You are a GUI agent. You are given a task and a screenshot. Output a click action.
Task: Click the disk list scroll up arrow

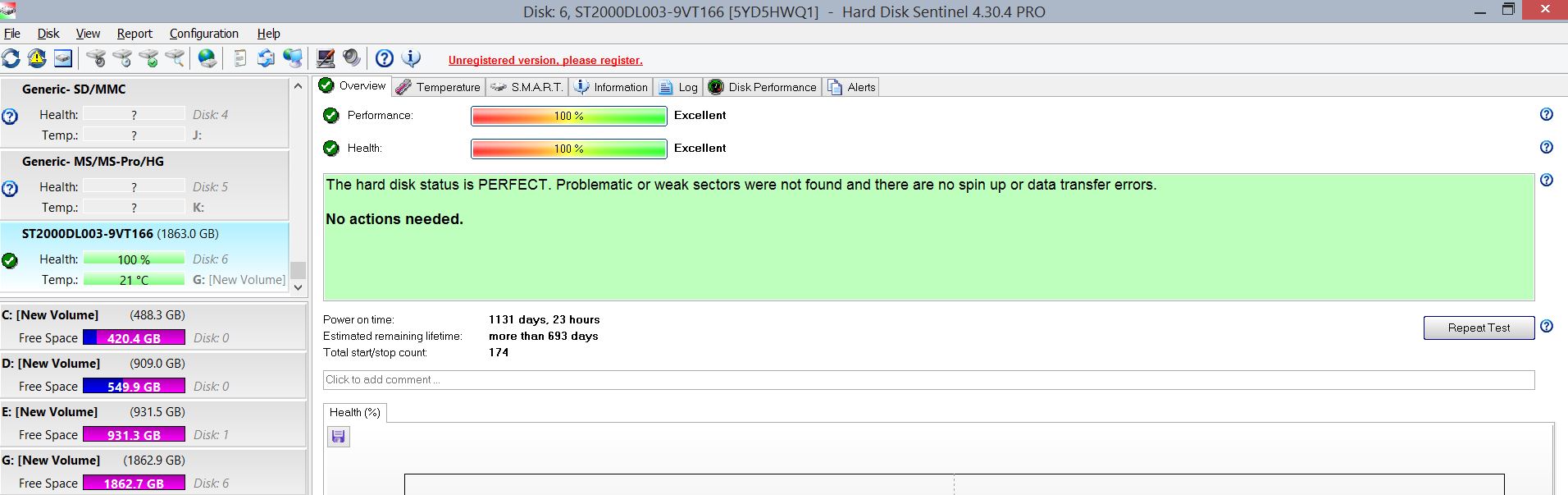299,85
